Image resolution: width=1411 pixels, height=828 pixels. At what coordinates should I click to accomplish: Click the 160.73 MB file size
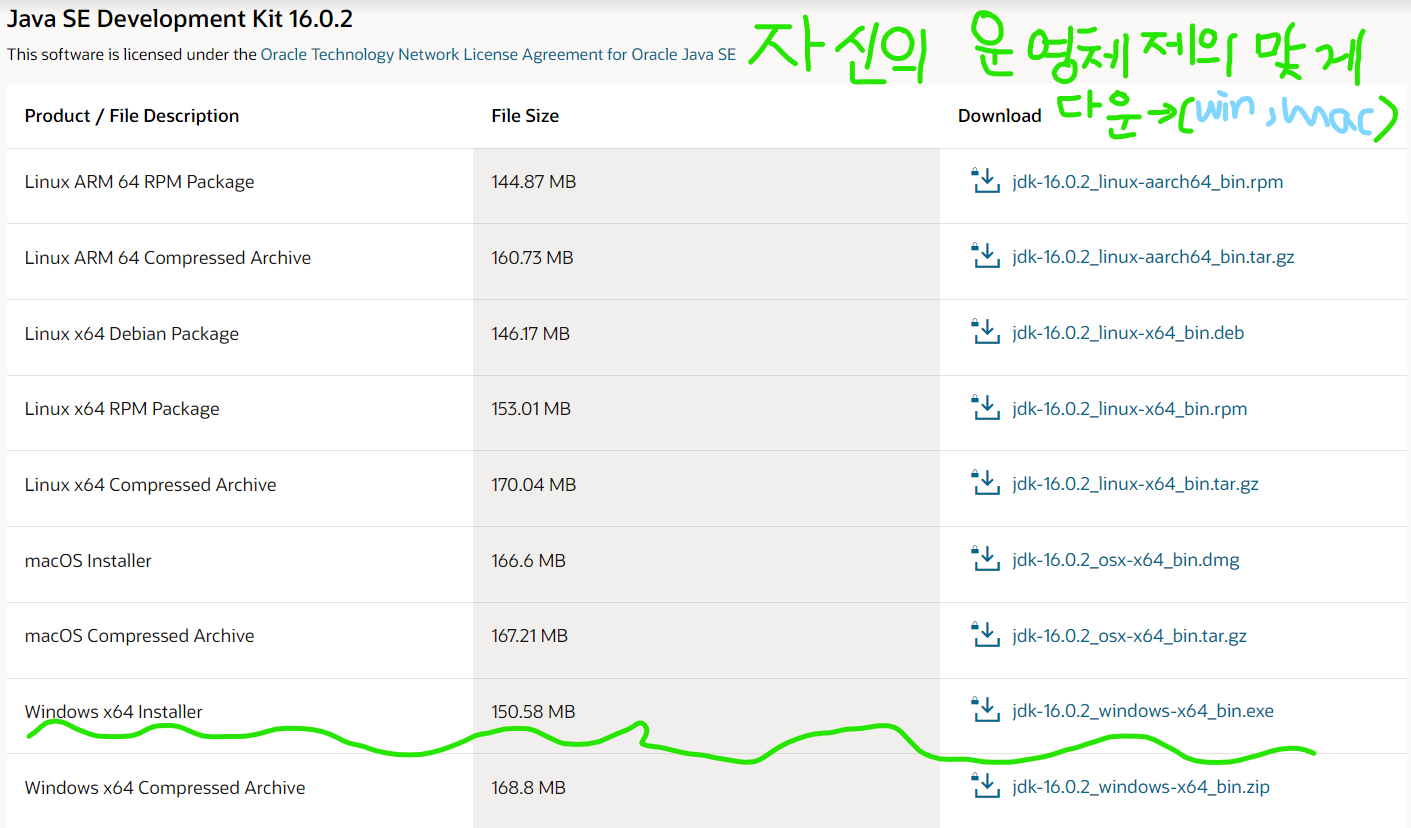click(x=532, y=258)
